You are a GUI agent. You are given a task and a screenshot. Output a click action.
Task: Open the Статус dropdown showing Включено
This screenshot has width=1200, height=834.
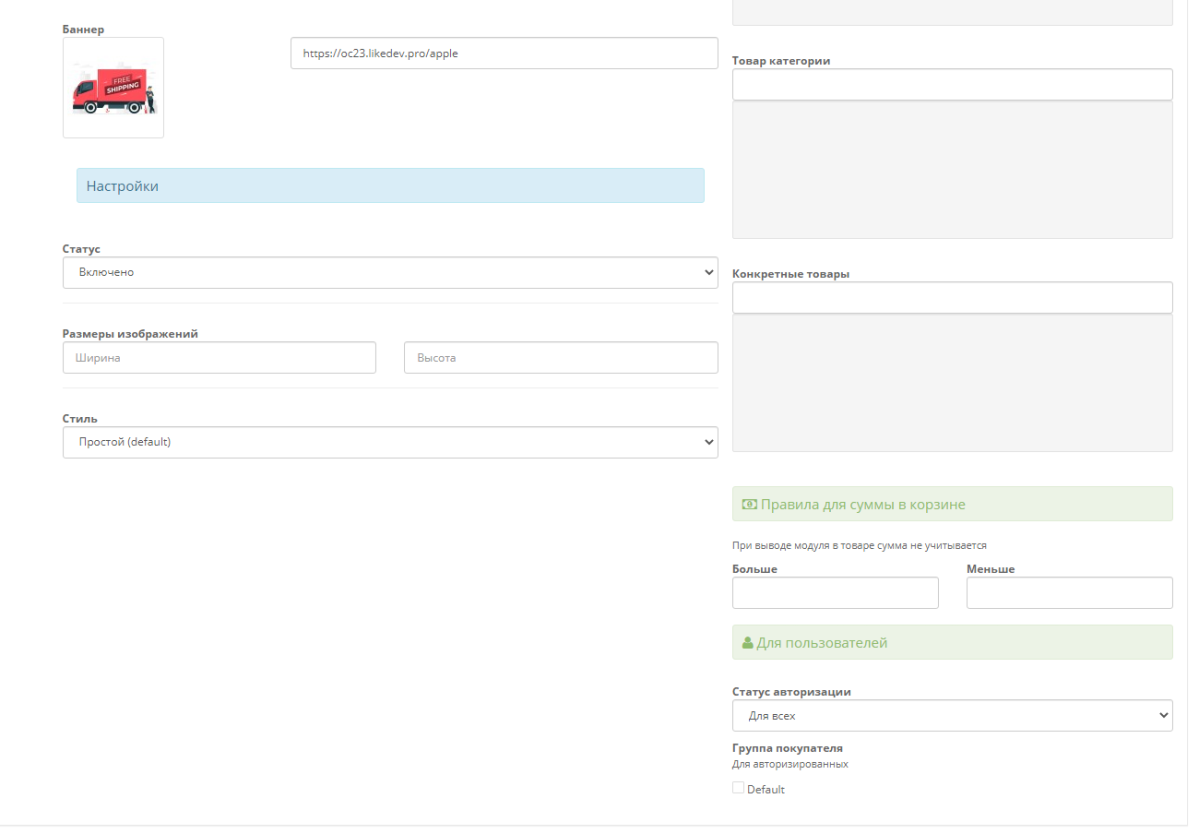[390, 272]
